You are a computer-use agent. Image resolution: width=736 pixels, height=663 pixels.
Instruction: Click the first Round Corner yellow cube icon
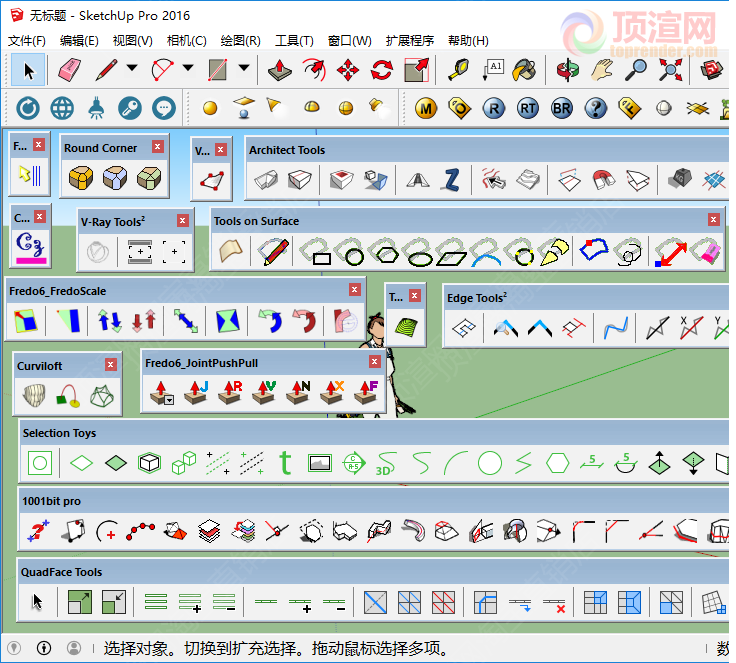pyautogui.click(x=81, y=178)
